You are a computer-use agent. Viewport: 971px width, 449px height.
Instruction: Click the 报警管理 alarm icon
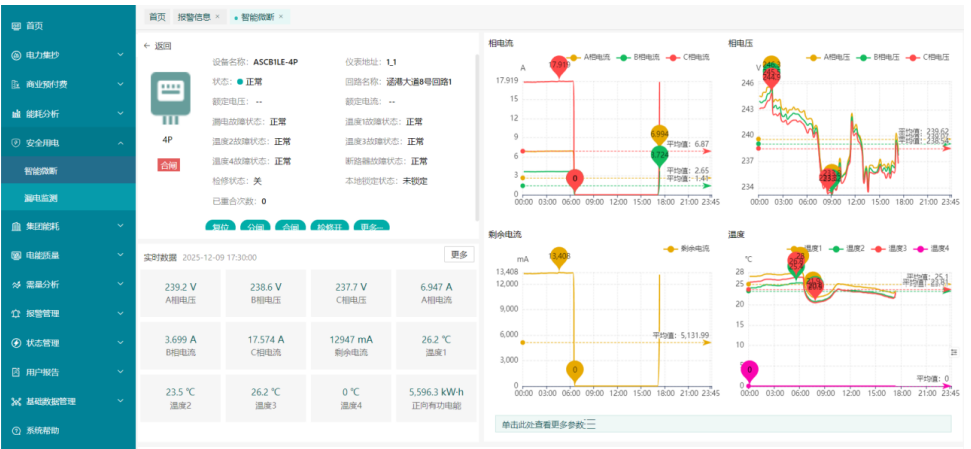click(15, 313)
